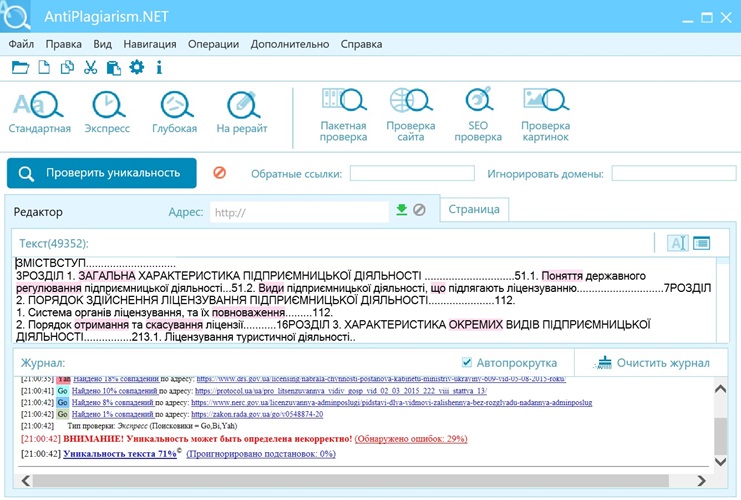
Task: Paste text using the clipboard icon
Action: coord(113,68)
